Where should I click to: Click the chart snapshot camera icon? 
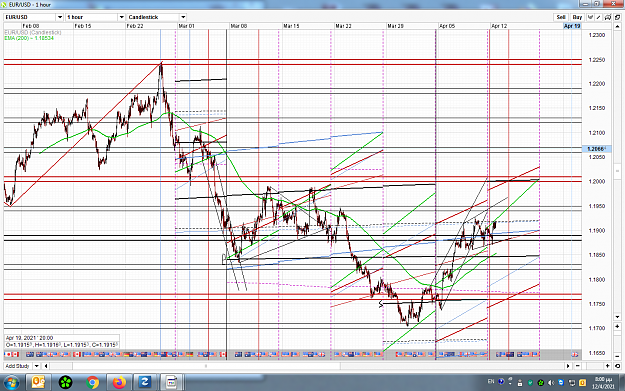click(608, 17)
